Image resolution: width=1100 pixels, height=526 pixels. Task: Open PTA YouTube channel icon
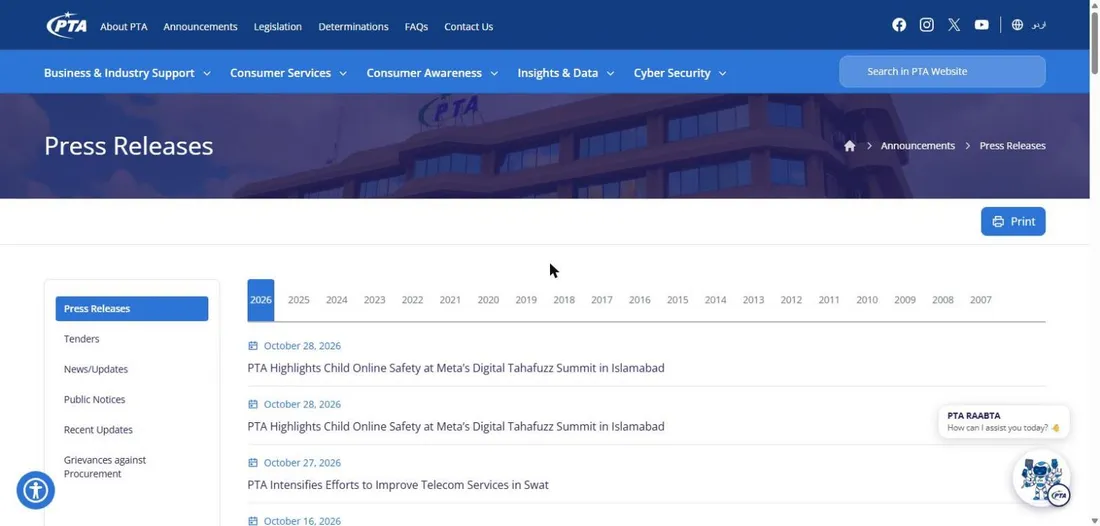[x=981, y=25]
